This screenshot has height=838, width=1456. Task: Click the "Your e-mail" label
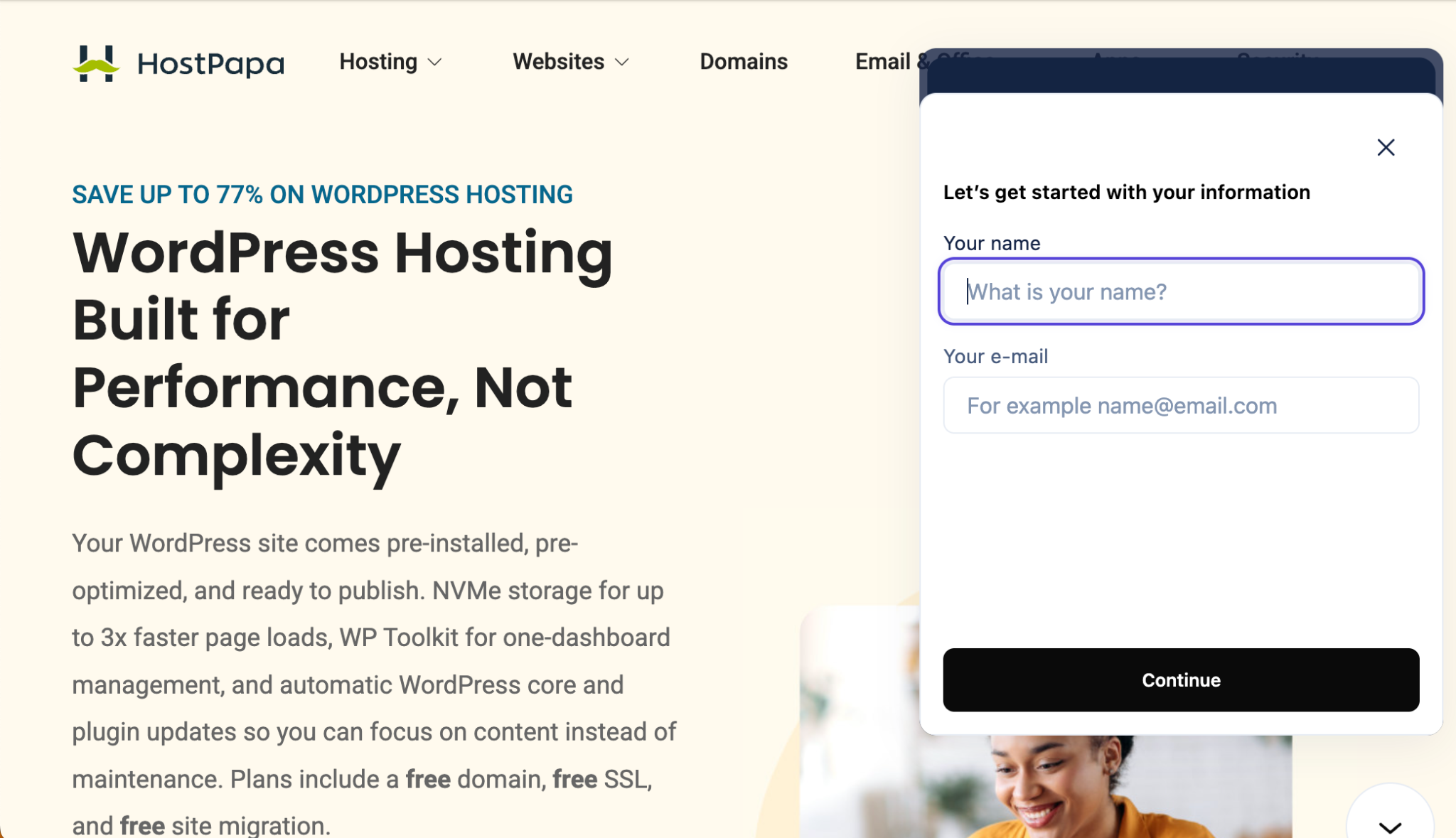click(x=995, y=356)
